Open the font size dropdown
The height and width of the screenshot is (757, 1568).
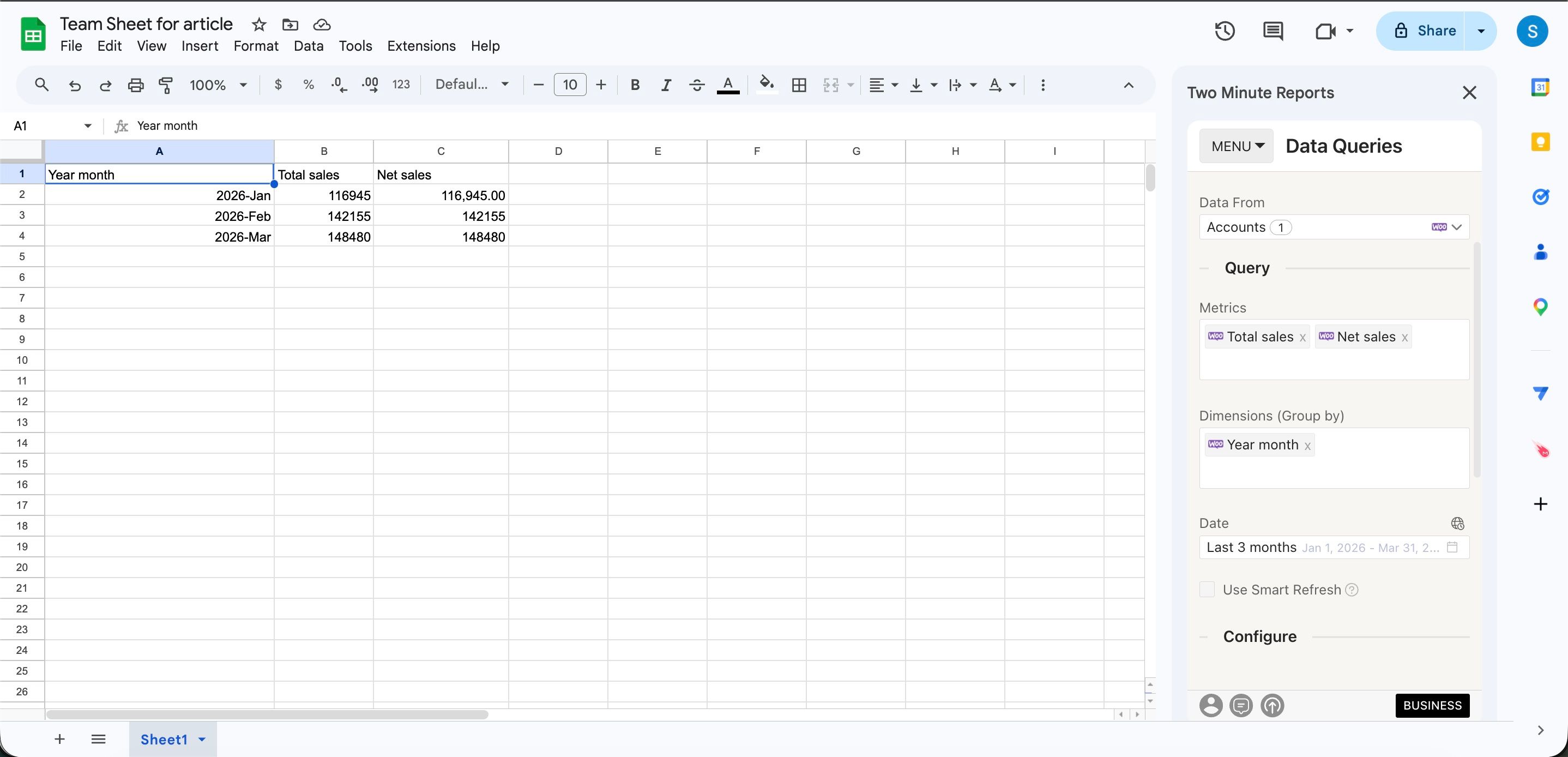click(570, 85)
